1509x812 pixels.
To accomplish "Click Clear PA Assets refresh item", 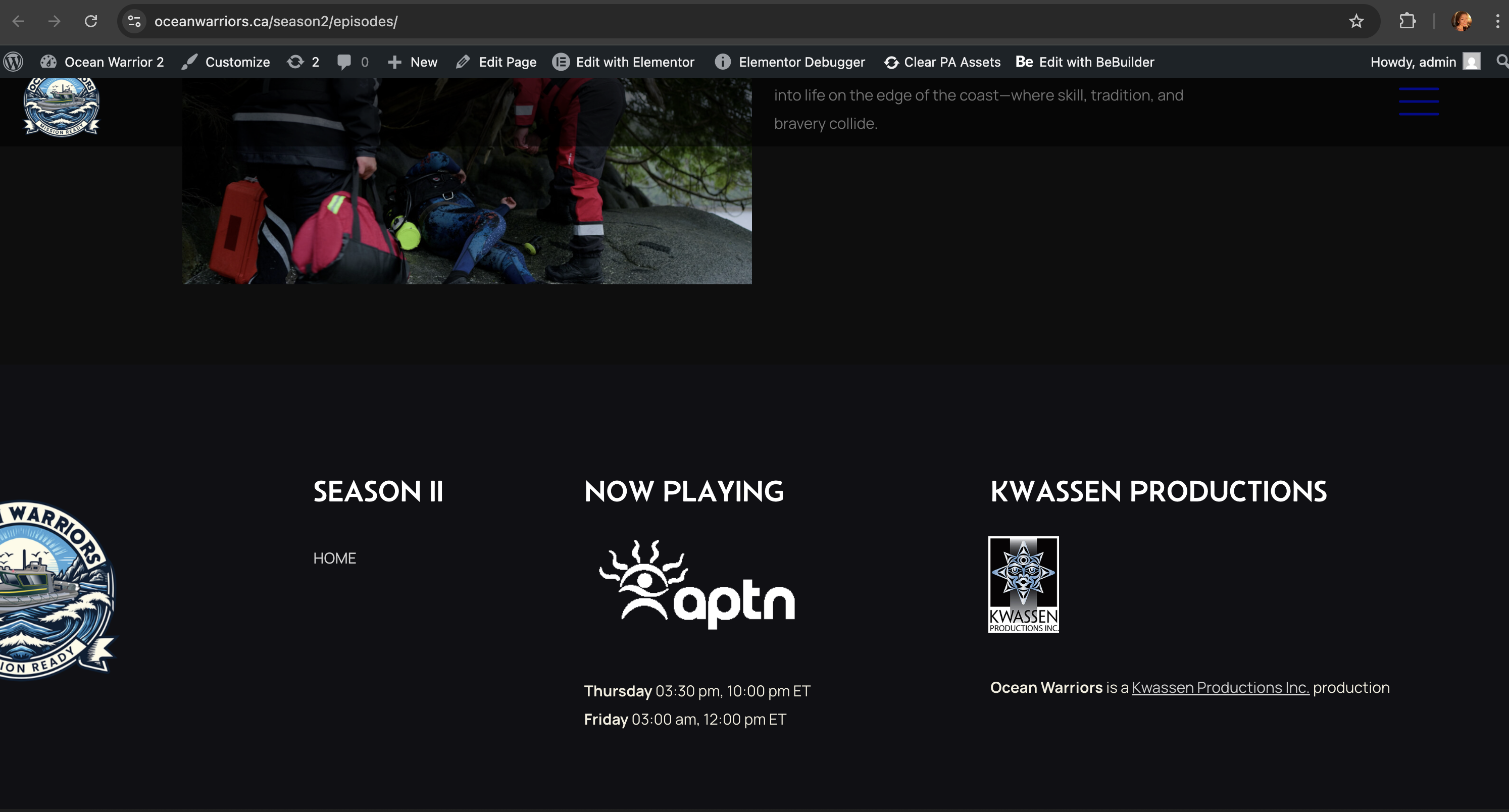I will pyautogui.click(x=942, y=62).
